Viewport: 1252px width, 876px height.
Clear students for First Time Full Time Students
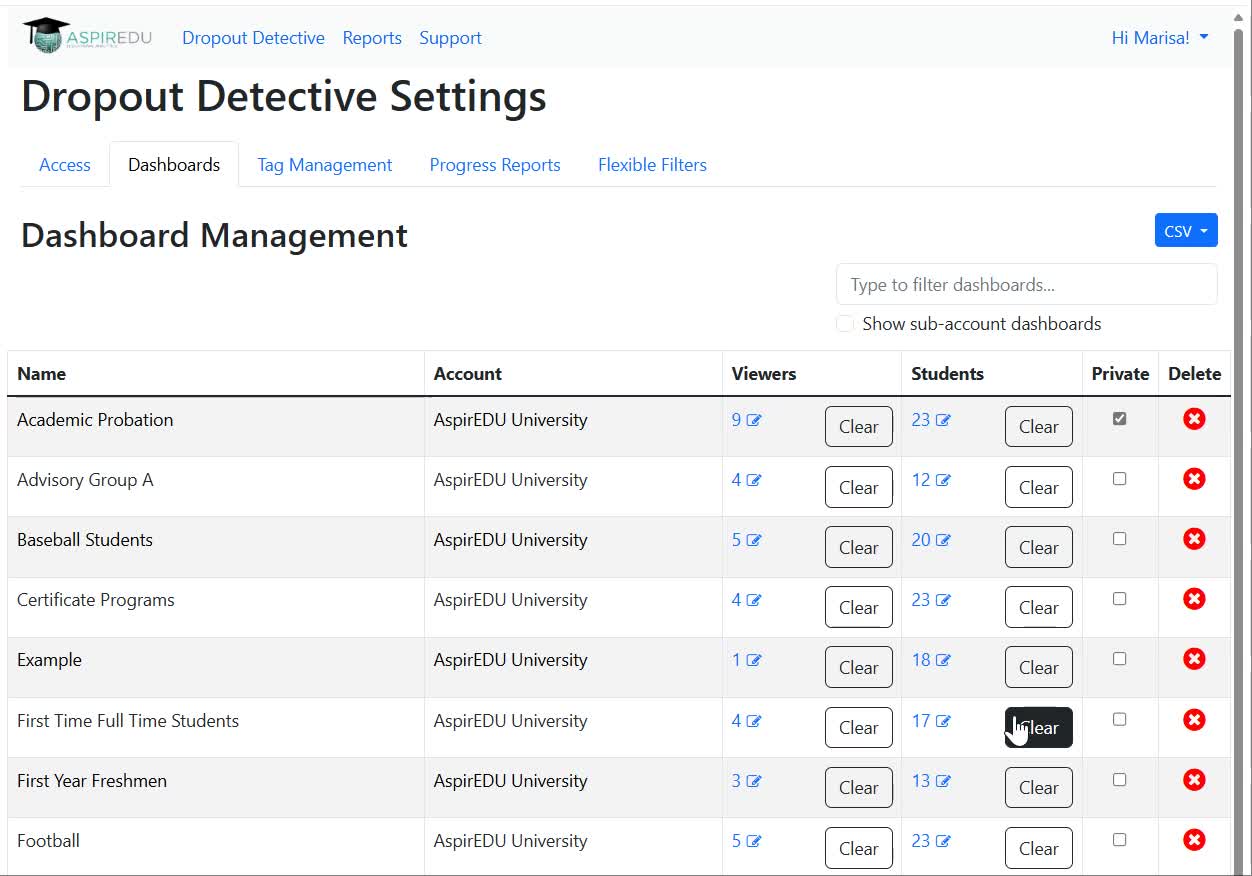(x=1039, y=728)
